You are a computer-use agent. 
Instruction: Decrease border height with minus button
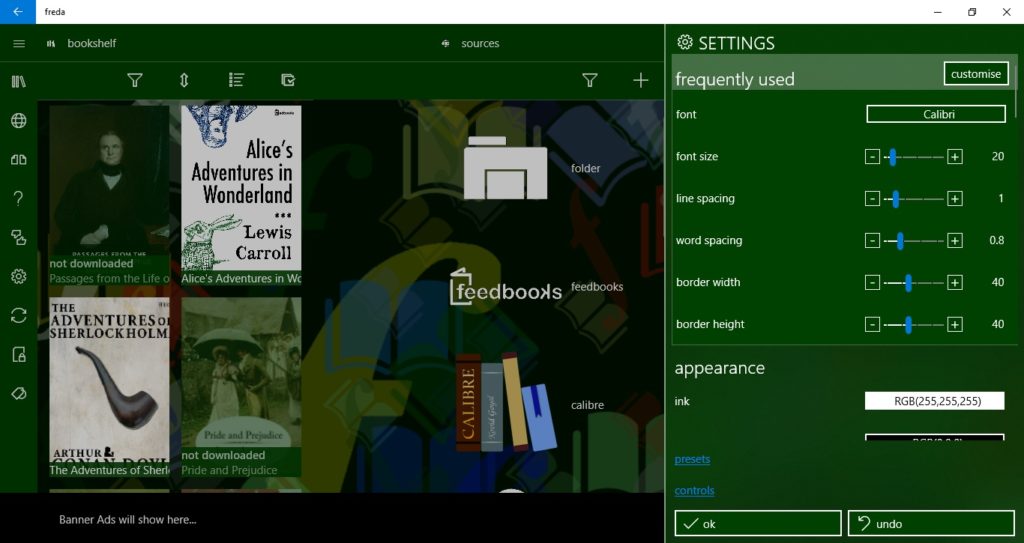(872, 324)
